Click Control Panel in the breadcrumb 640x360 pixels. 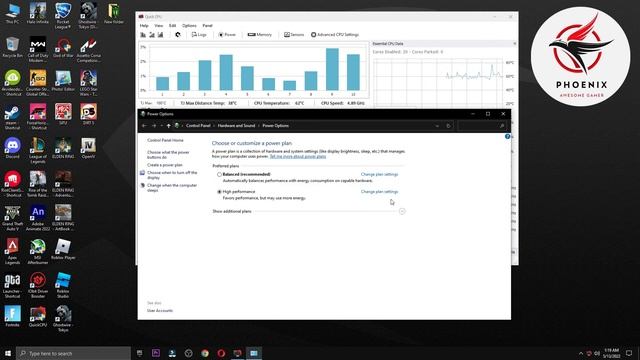198,126
